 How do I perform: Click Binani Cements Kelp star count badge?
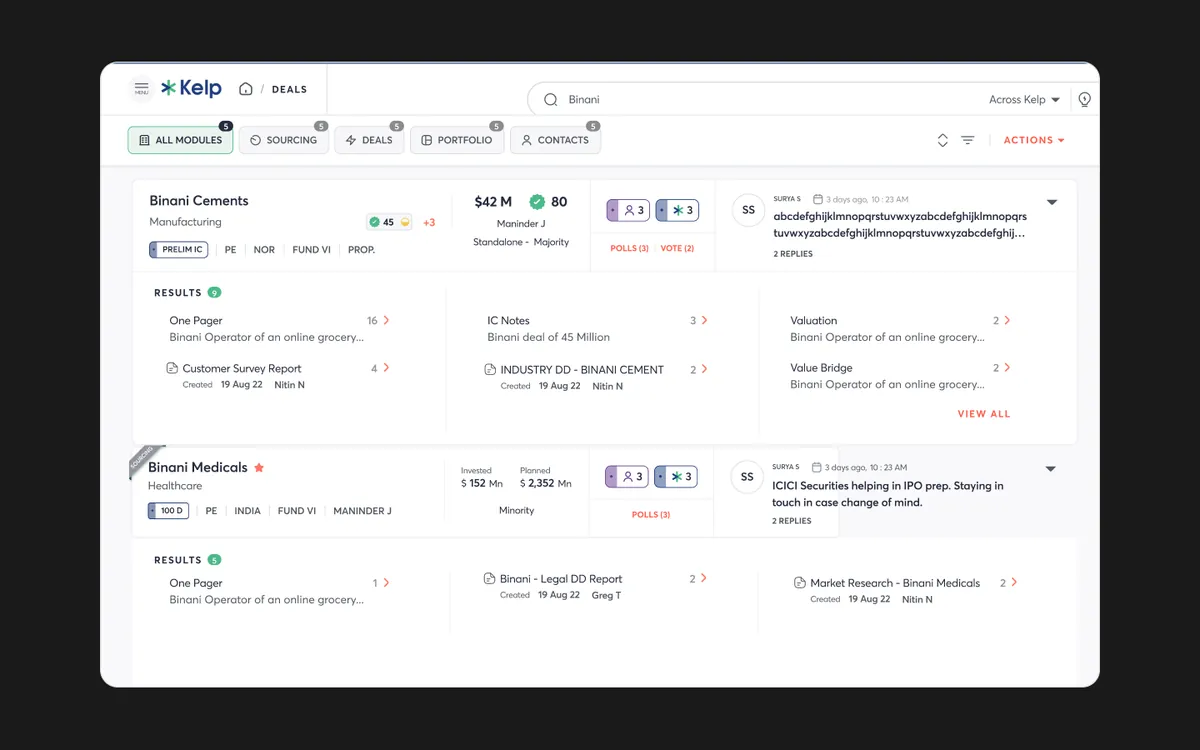coord(677,211)
